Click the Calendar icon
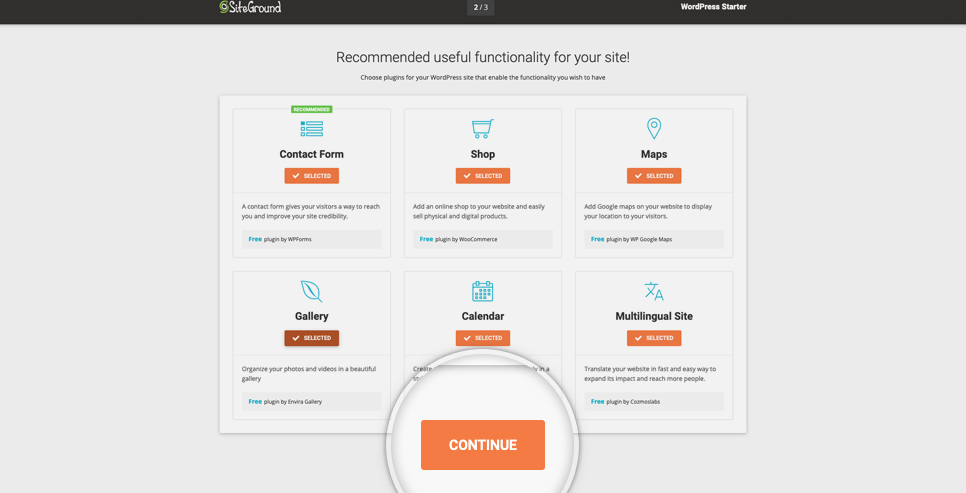Screen dimensions: 966x493 [482, 291]
